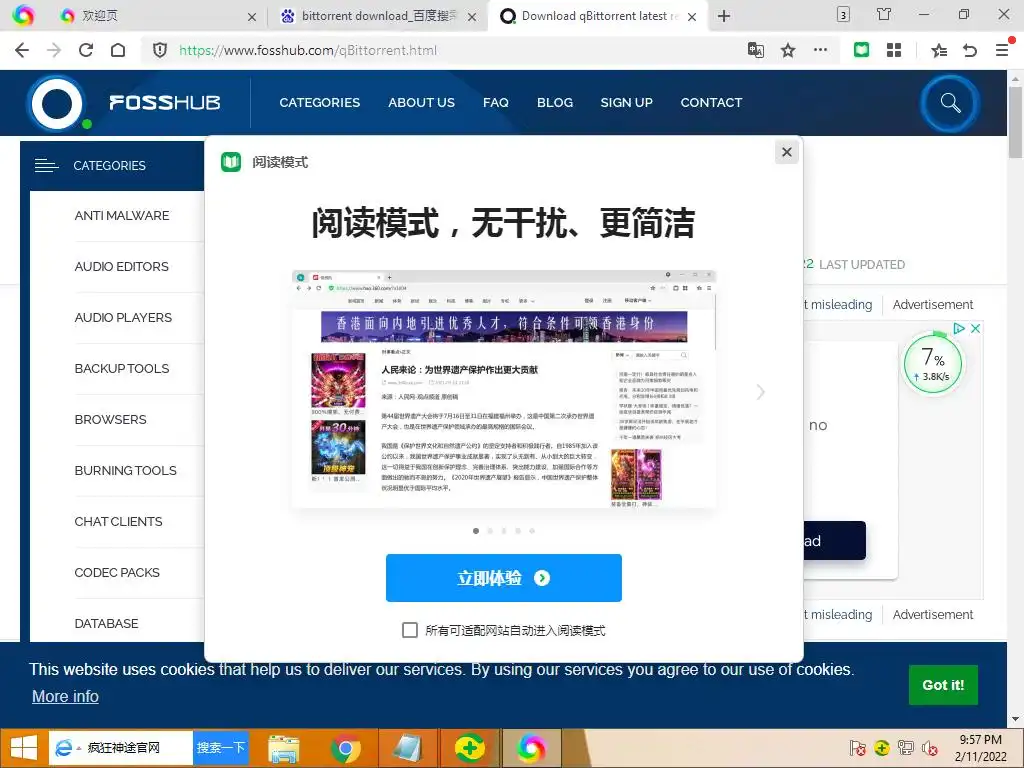
Task: Accept cookies with Got it! button
Action: pos(943,685)
